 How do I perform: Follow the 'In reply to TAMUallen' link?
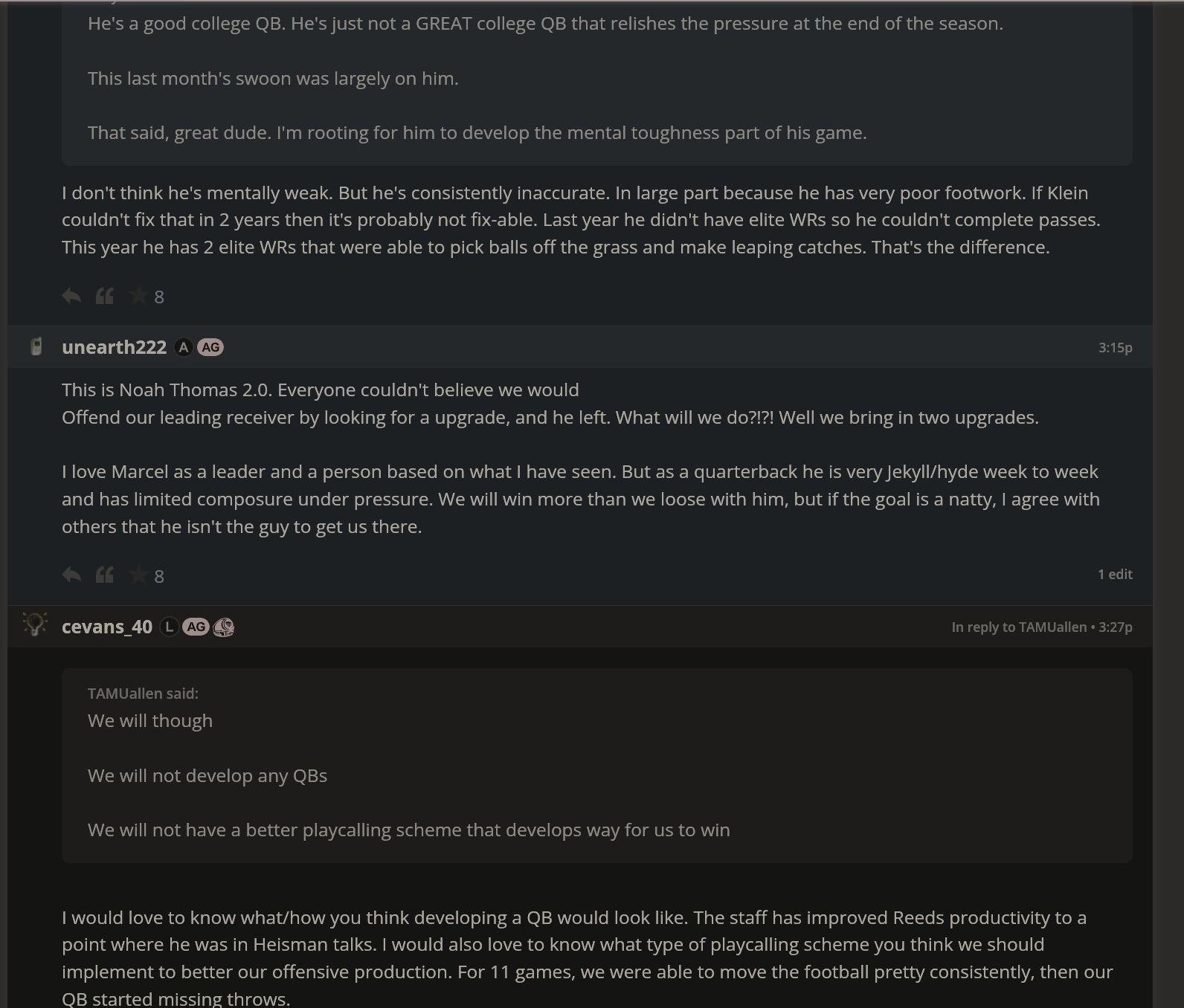point(1018,627)
